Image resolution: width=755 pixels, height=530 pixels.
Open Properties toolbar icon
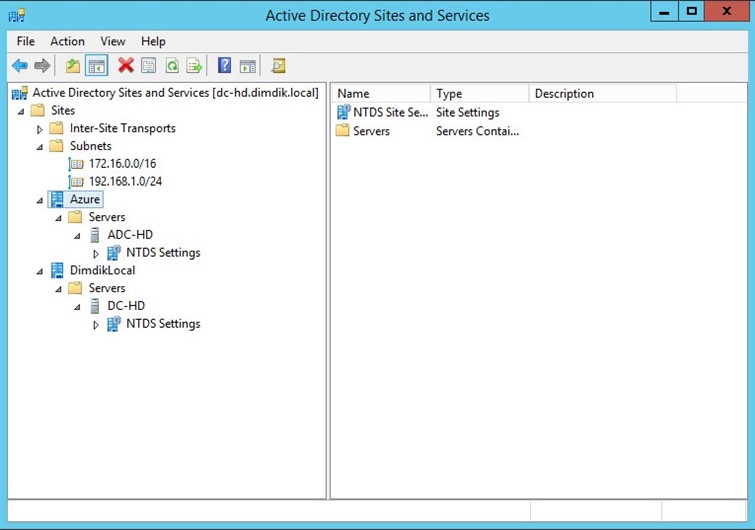149,65
